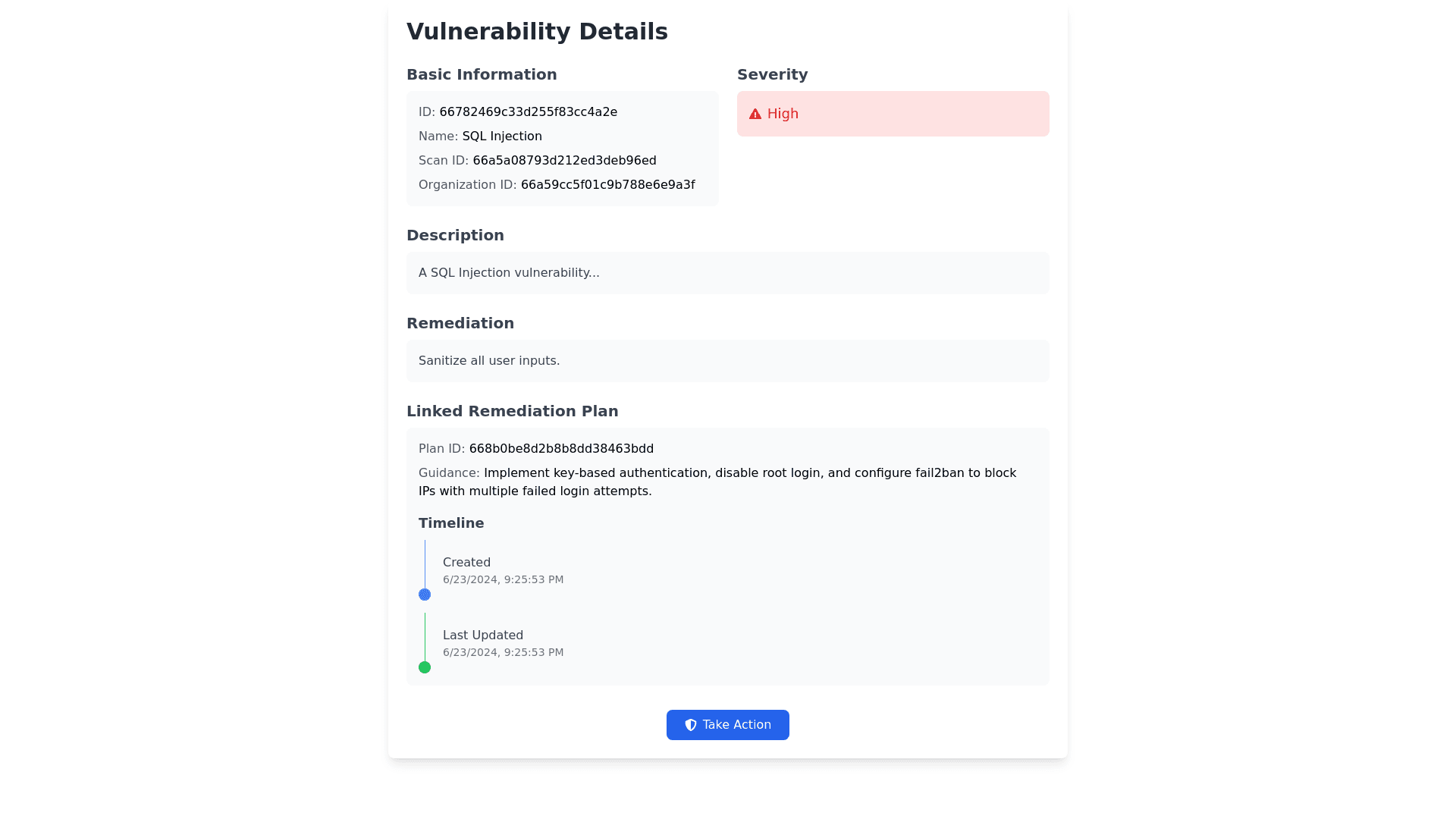Click the Last Updated timestamp

[503, 652]
